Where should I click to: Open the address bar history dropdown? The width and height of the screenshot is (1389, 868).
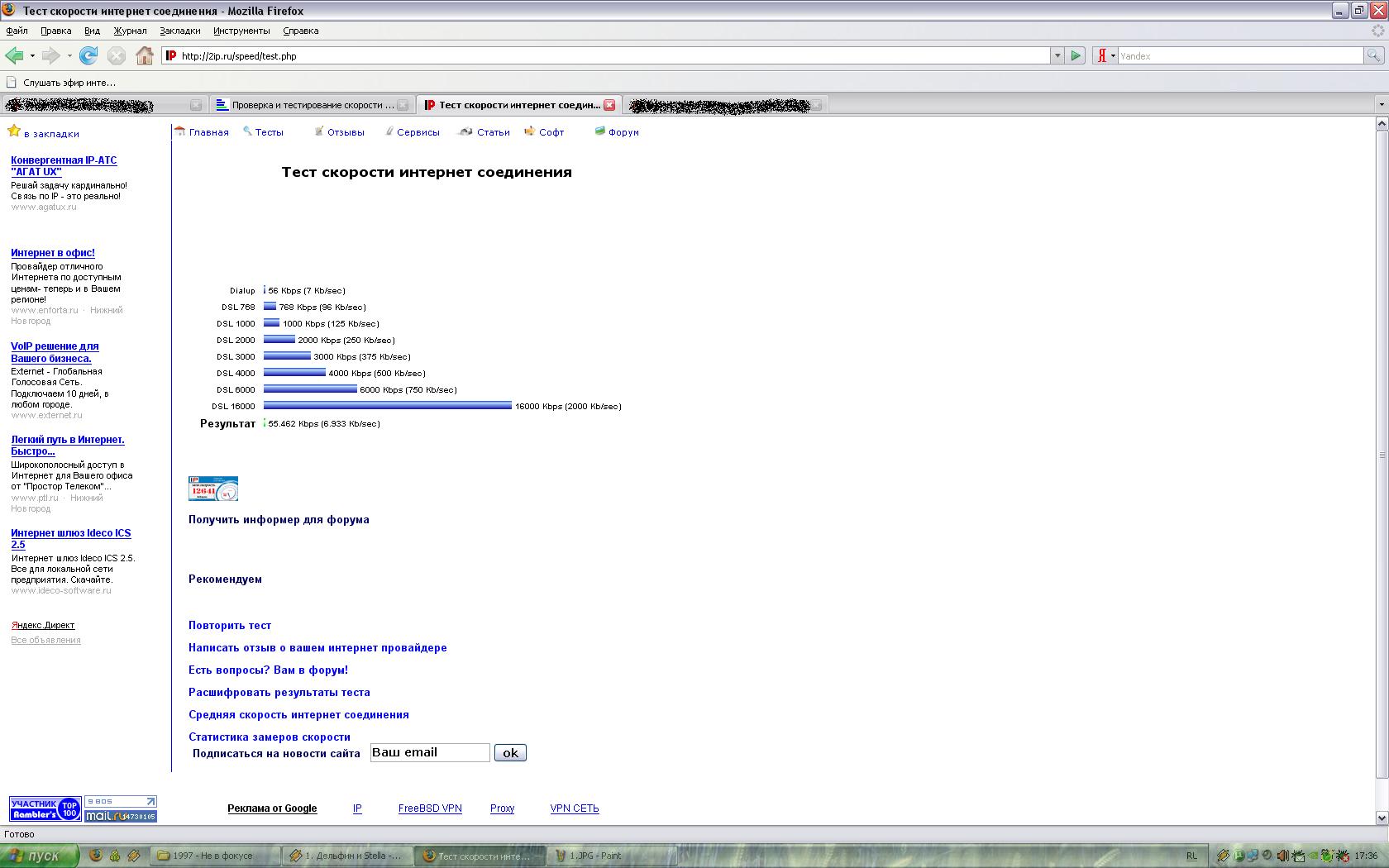(x=1057, y=55)
